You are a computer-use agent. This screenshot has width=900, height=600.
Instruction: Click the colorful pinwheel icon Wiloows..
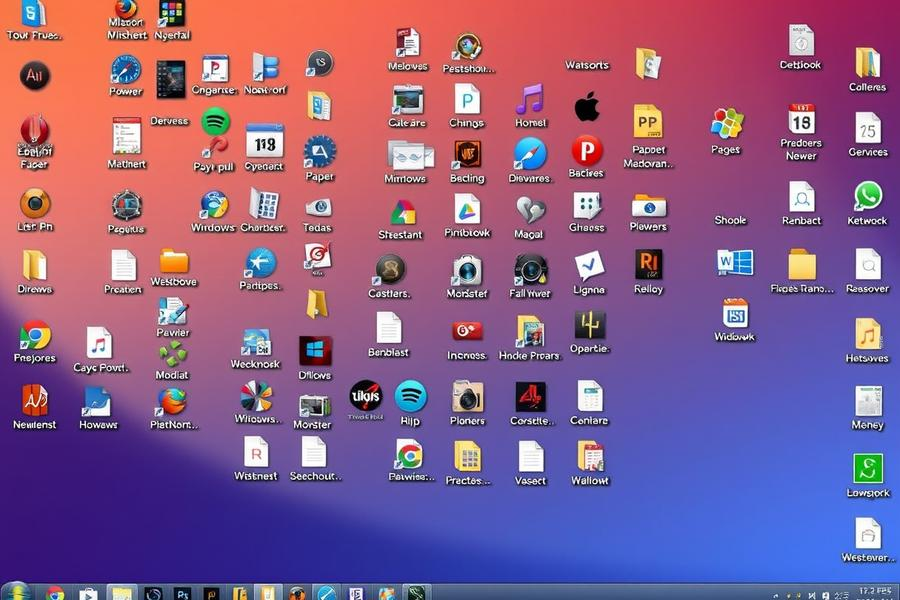point(257,396)
